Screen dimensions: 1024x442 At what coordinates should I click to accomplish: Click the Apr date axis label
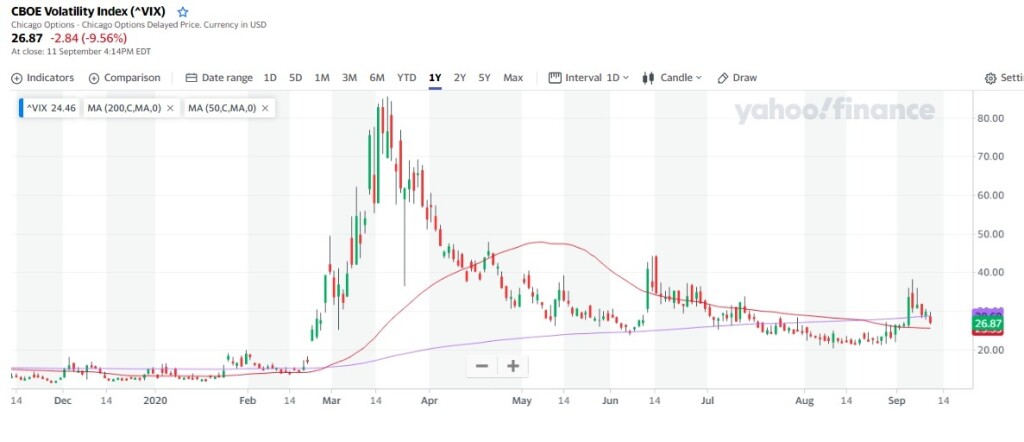point(428,401)
